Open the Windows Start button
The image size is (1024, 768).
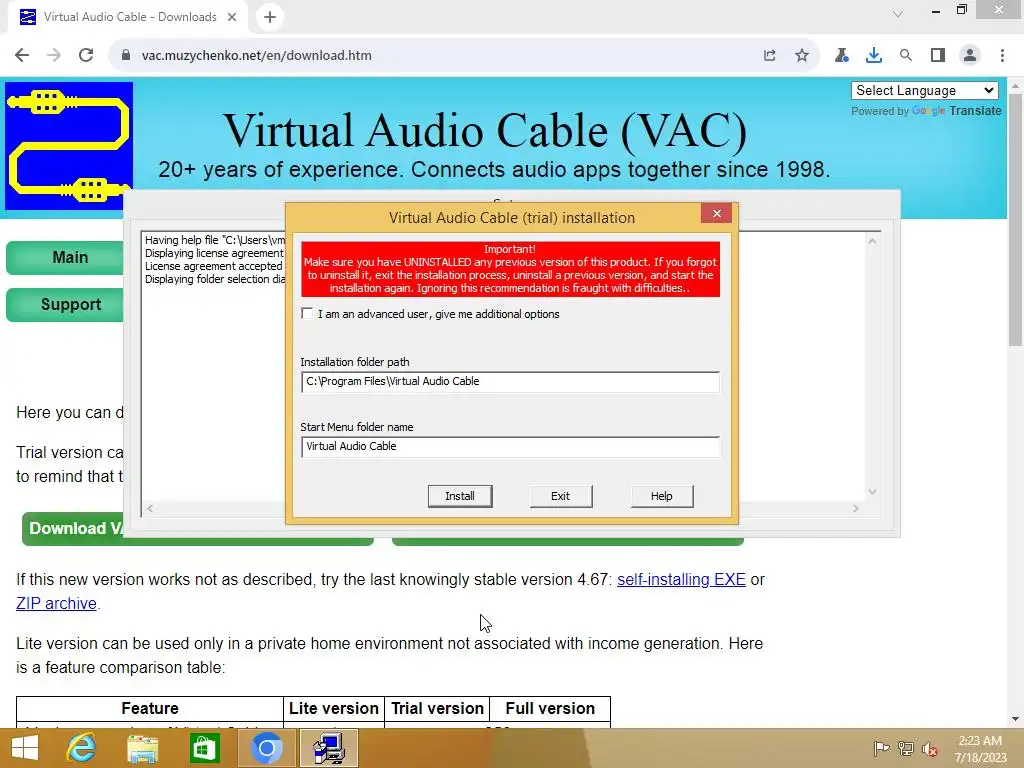point(25,748)
